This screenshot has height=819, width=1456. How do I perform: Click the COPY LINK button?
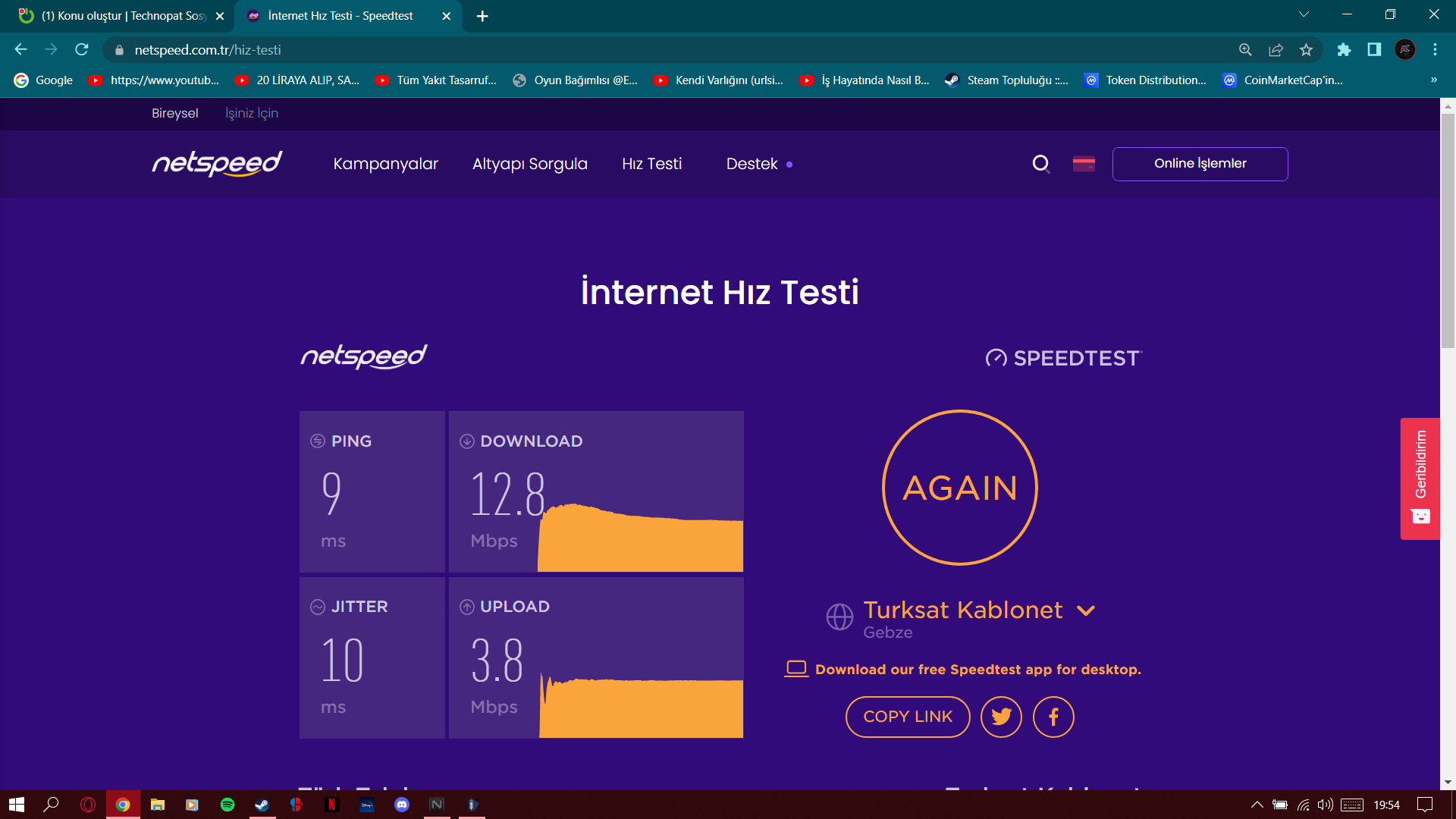908,717
